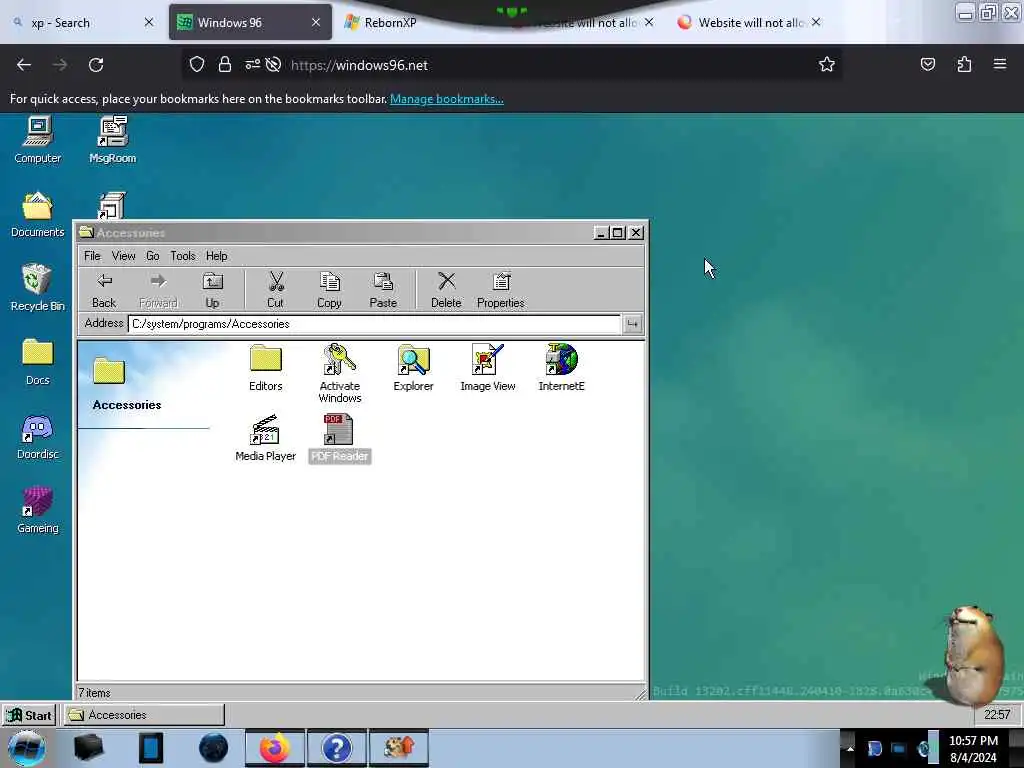Screen dimensions: 1024x768
Task: Switch to the RebornXP browser tab
Action: point(390,23)
